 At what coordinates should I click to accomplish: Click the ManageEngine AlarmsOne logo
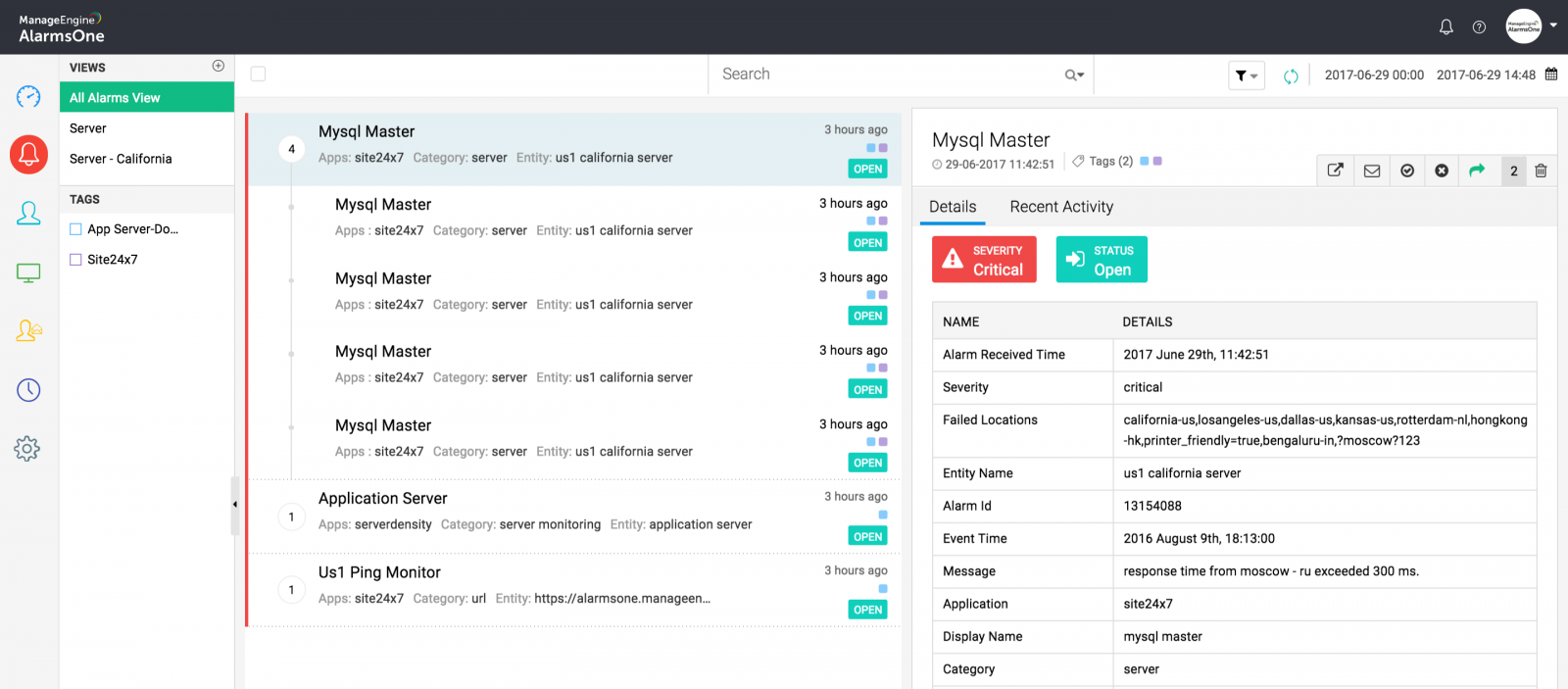point(61,27)
